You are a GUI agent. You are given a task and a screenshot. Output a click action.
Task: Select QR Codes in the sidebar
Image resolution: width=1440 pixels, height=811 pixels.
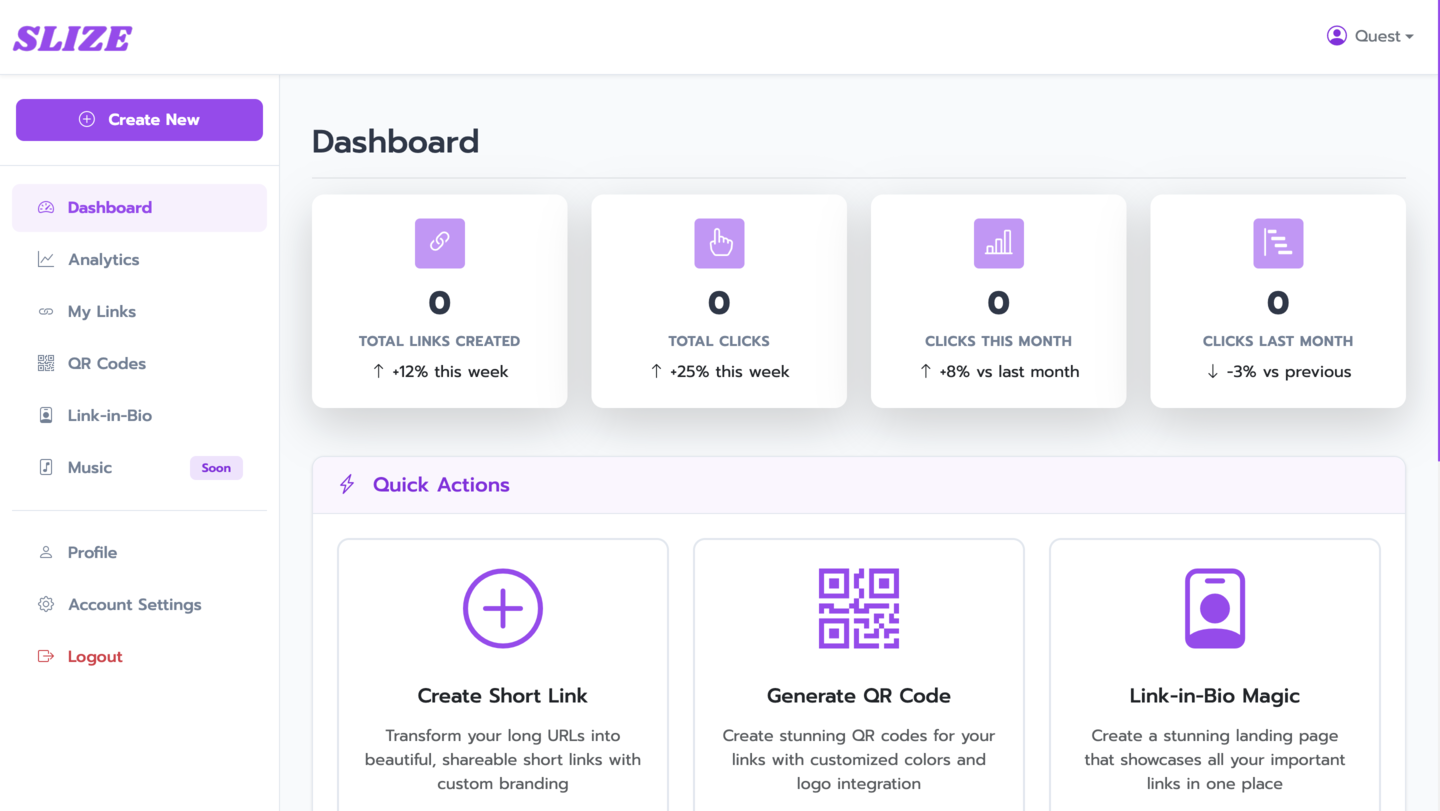pyautogui.click(x=106, y=364)
